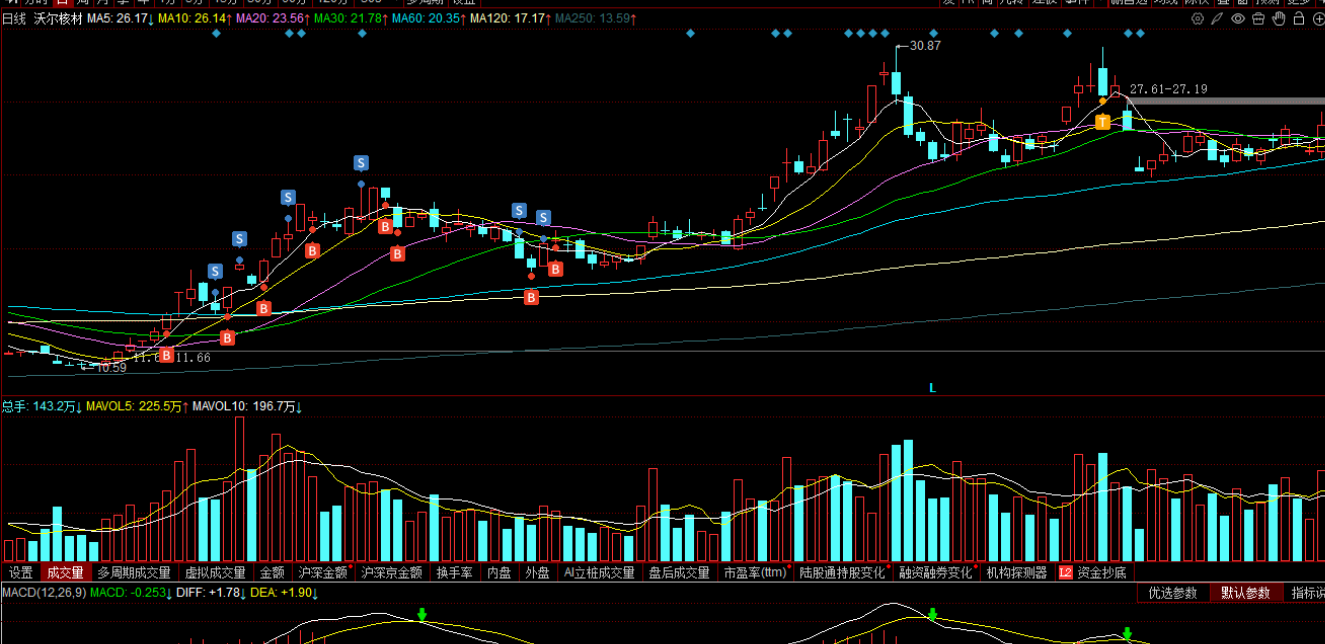The height and width of the screenshot is (644, 1325).
Task: Click the B marker beside 11.66 label
Action: click(x=167, y=355)
